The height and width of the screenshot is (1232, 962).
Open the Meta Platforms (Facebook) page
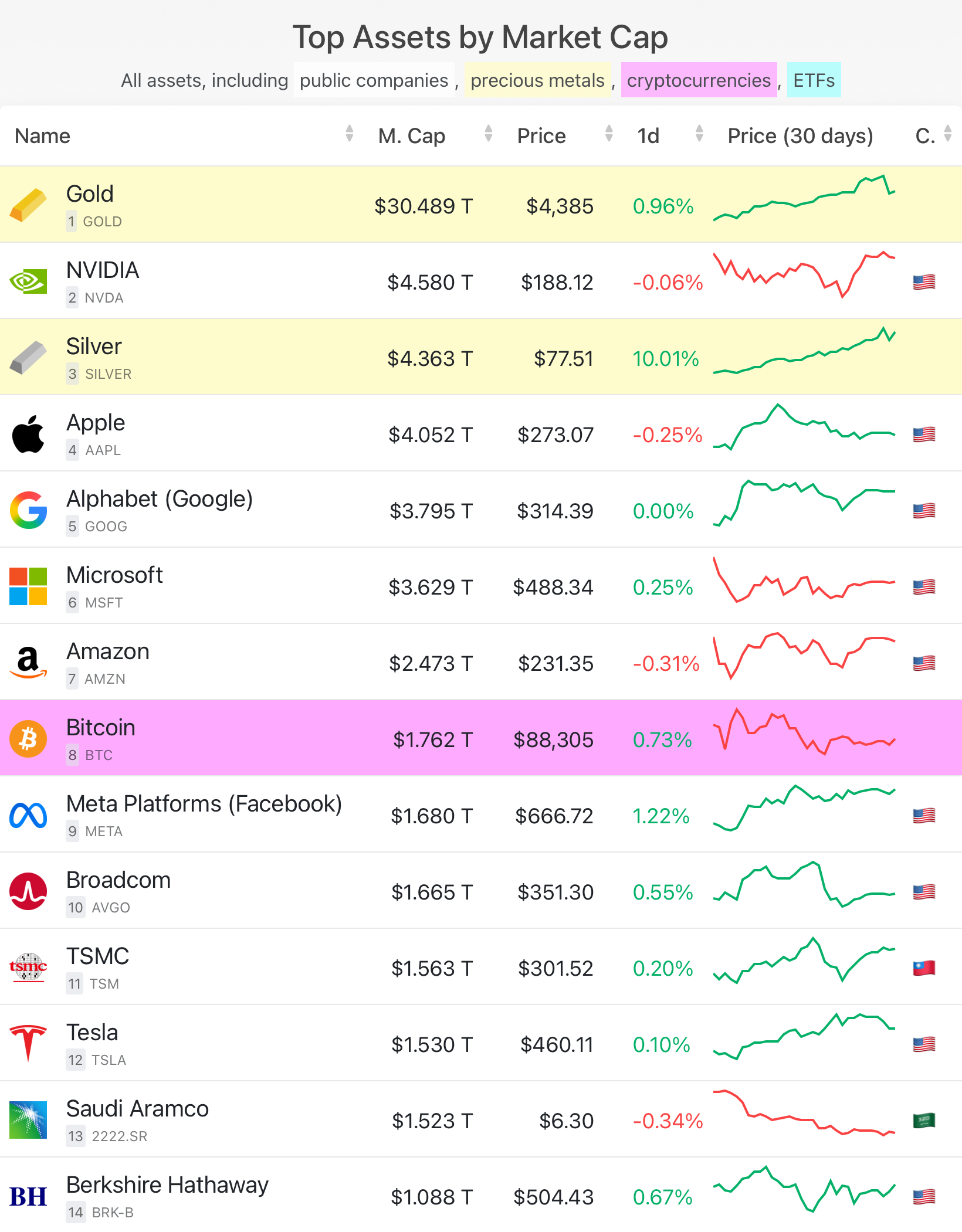point(204,804)
